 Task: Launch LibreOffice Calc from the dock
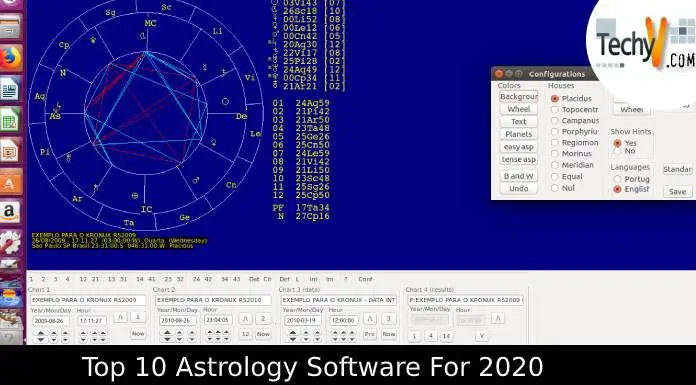pos(10,119)
